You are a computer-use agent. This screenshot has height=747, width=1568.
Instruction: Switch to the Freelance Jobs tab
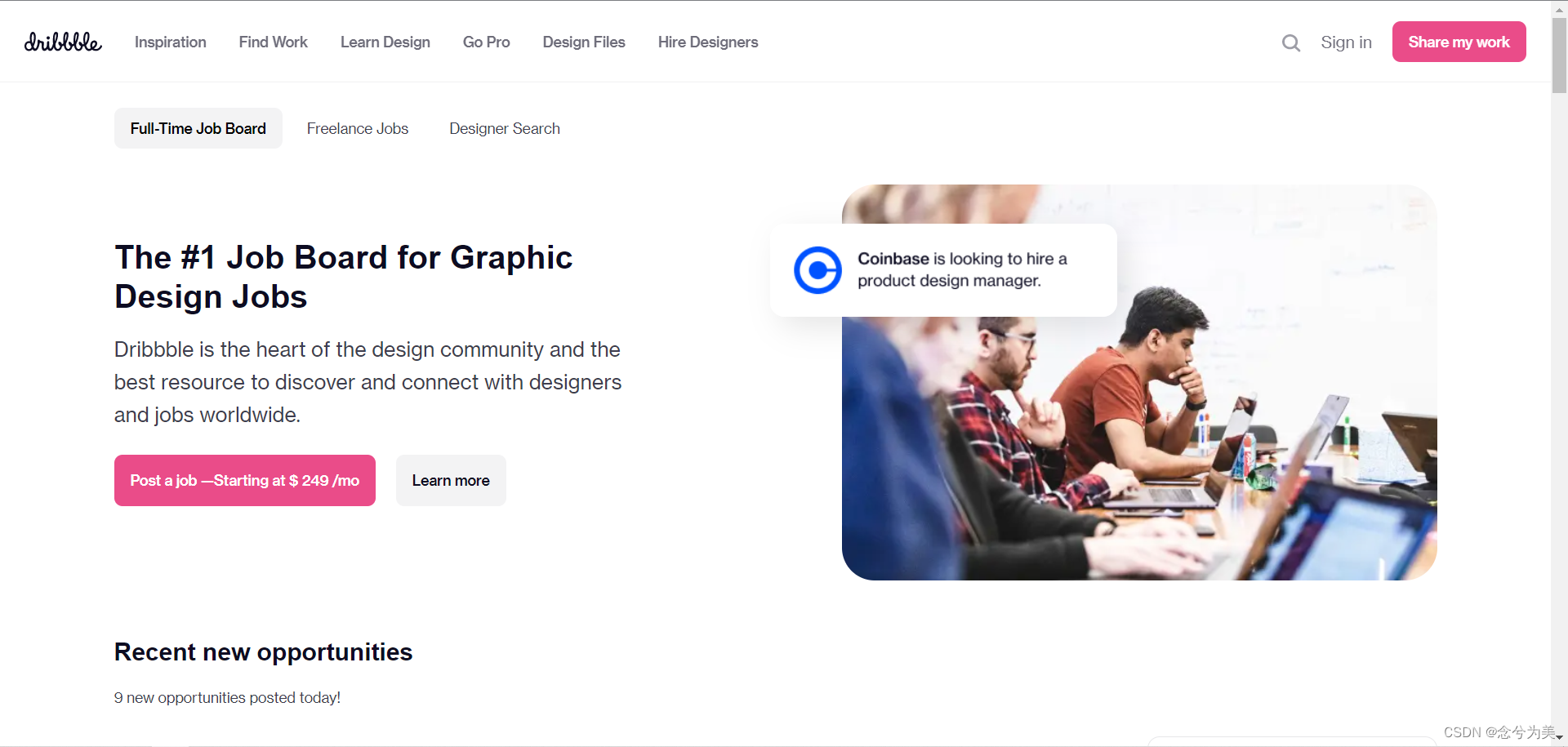[x=358, y=128]
